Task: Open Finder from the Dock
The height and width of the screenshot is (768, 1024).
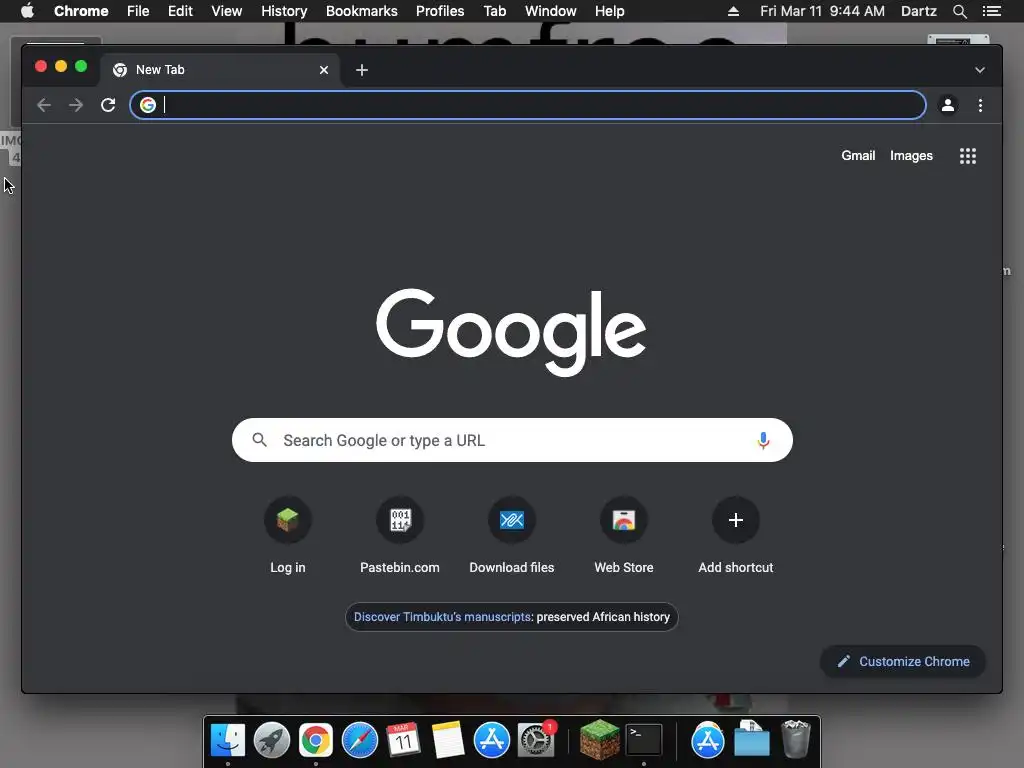Action: [227, 741]
